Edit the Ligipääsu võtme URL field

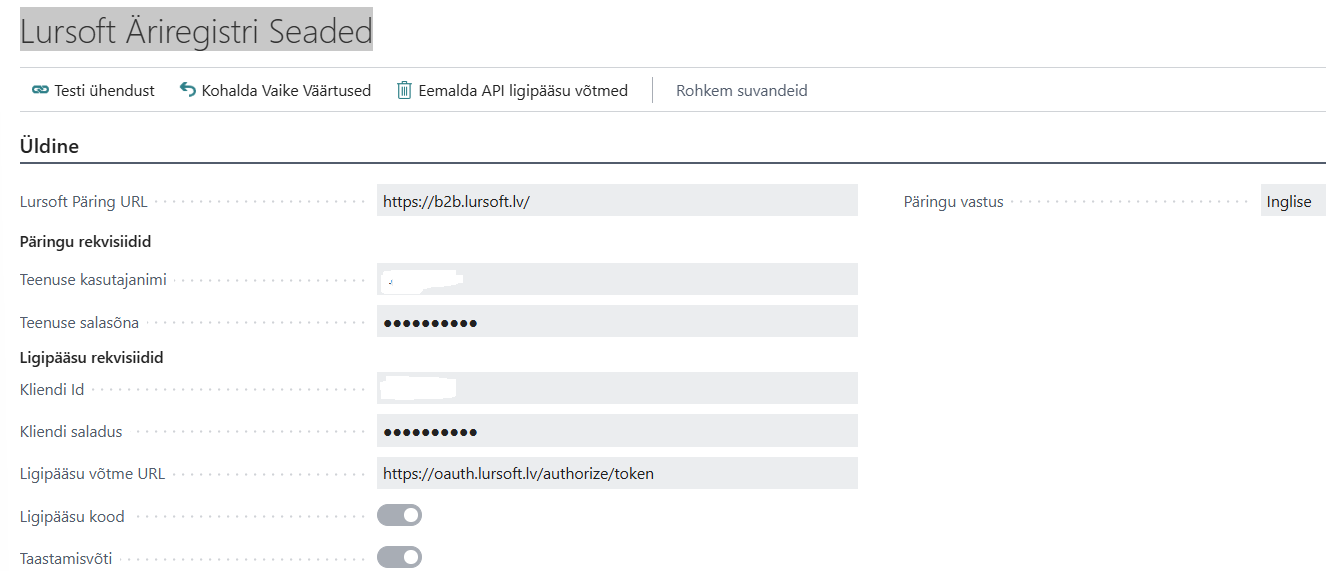tap(617, 473)
